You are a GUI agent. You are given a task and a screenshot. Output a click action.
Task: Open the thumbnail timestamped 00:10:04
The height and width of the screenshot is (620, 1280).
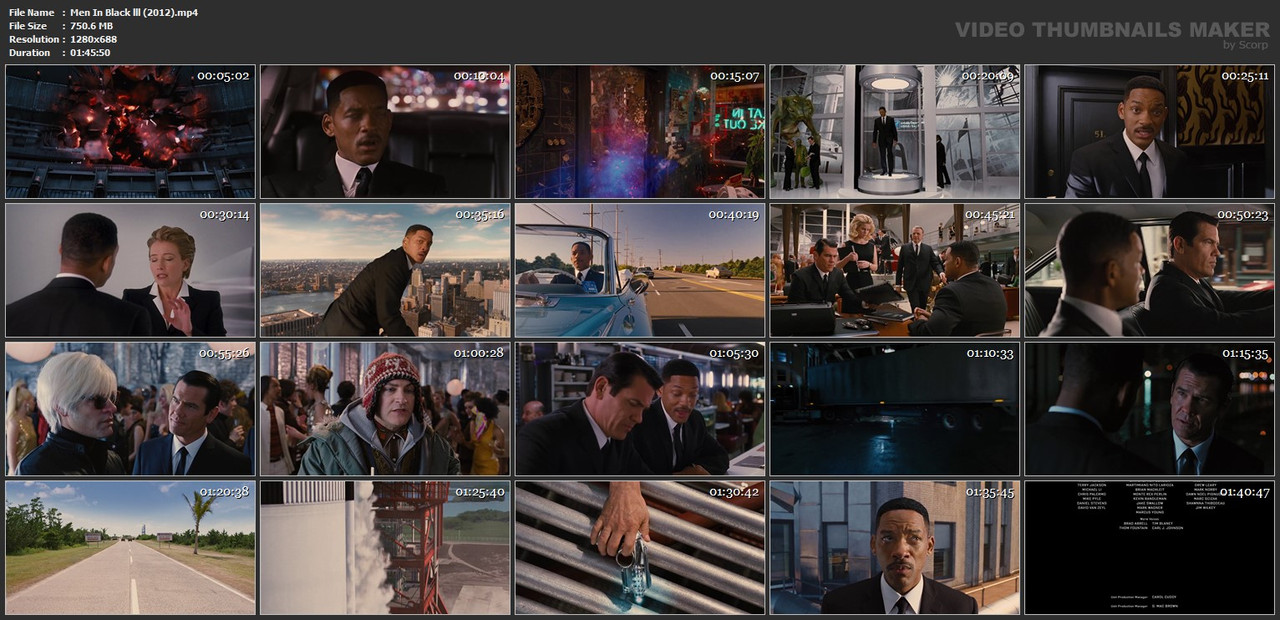tap(386, 131)
